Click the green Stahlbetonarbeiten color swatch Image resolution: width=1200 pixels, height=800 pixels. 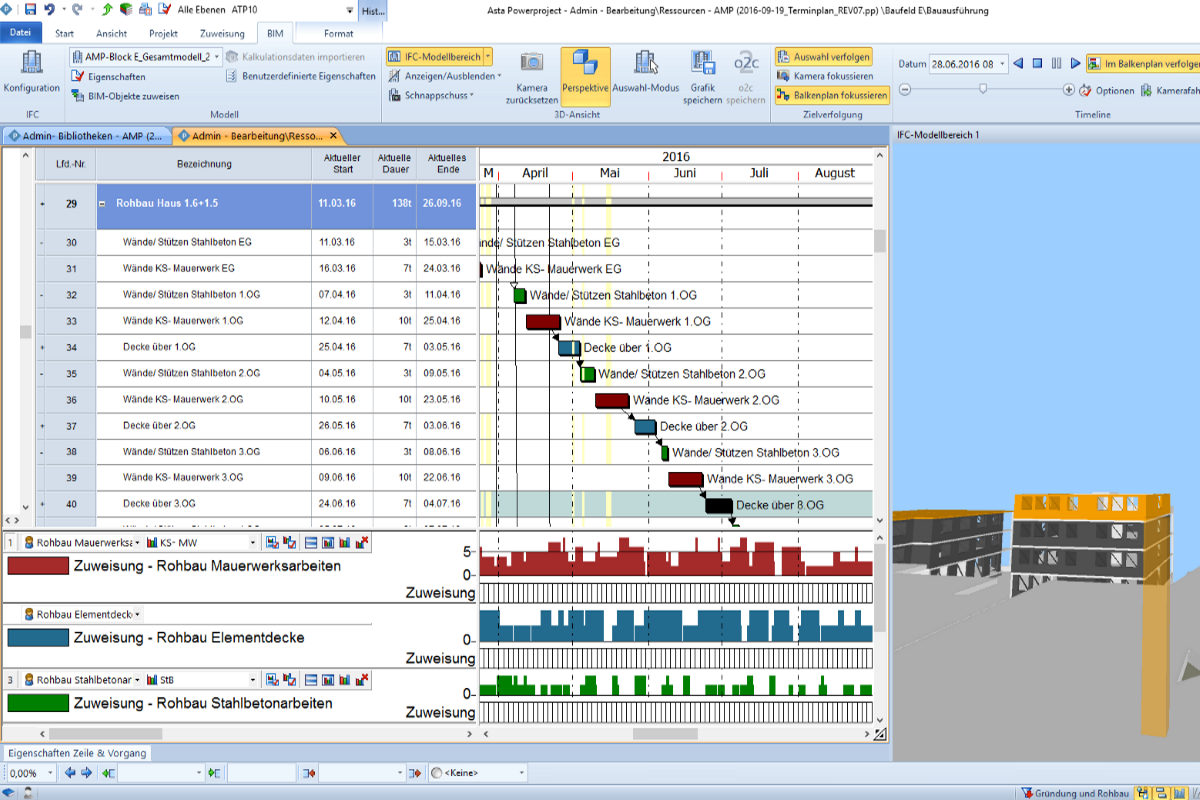coord(38,703)
